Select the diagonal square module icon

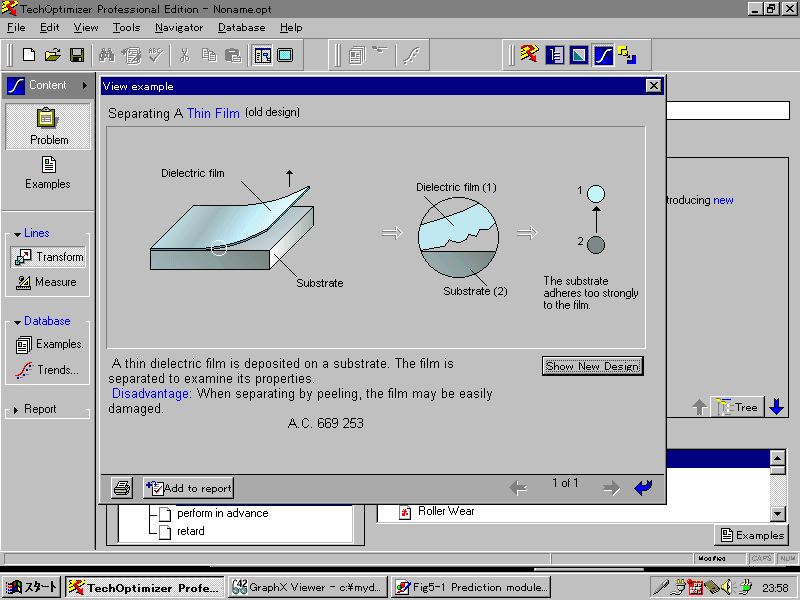(579, 55)
